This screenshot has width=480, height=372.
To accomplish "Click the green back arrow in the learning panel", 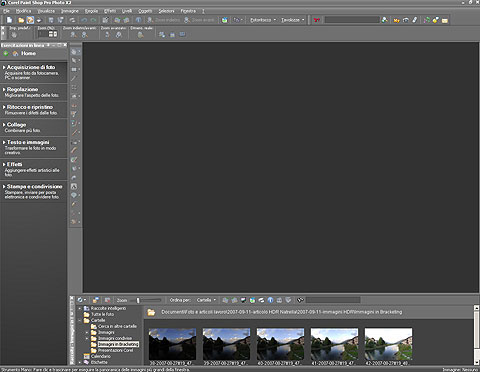I will (6, 53).
